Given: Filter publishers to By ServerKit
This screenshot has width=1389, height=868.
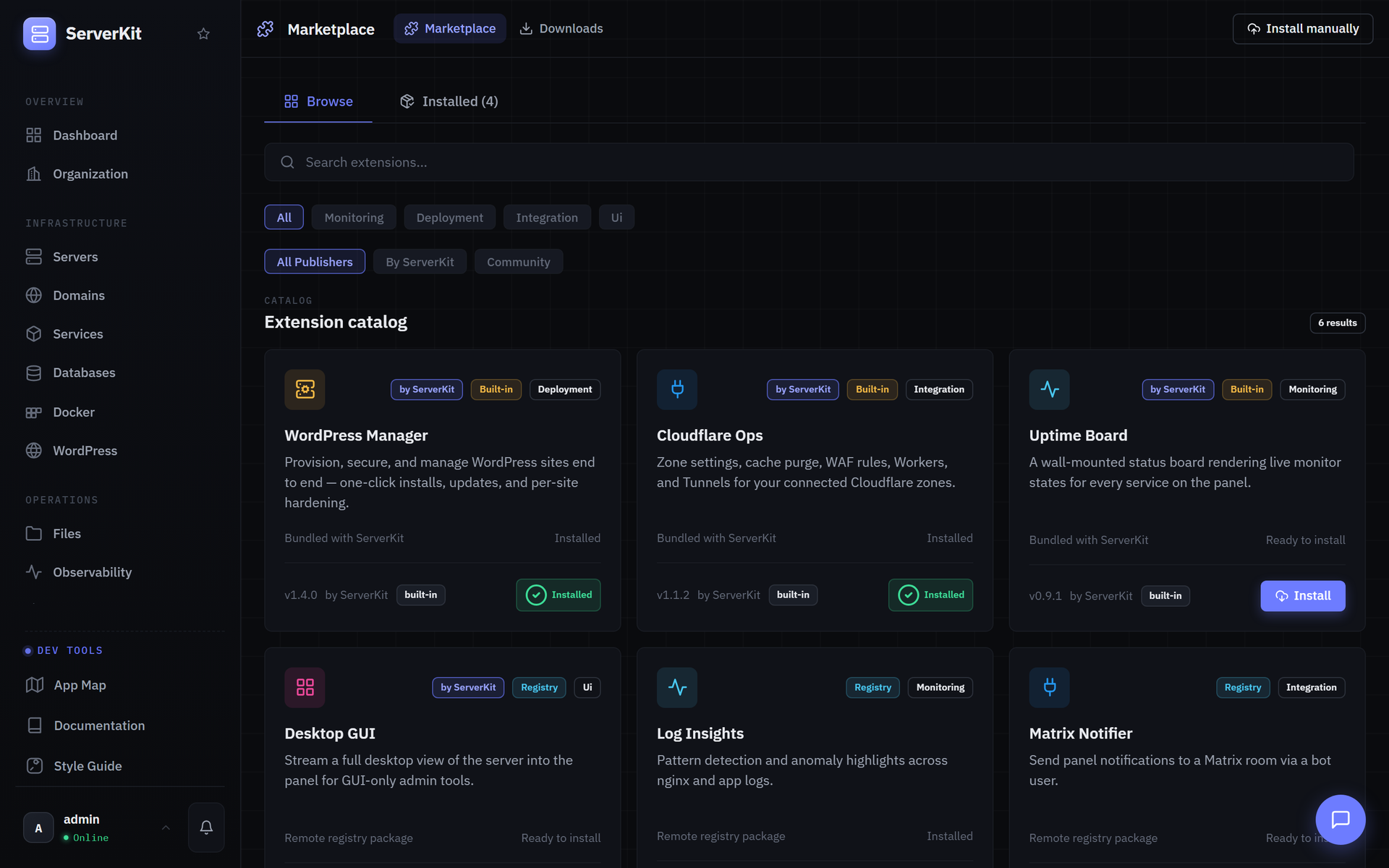Looking at the screenshot, I should point(420,262).
